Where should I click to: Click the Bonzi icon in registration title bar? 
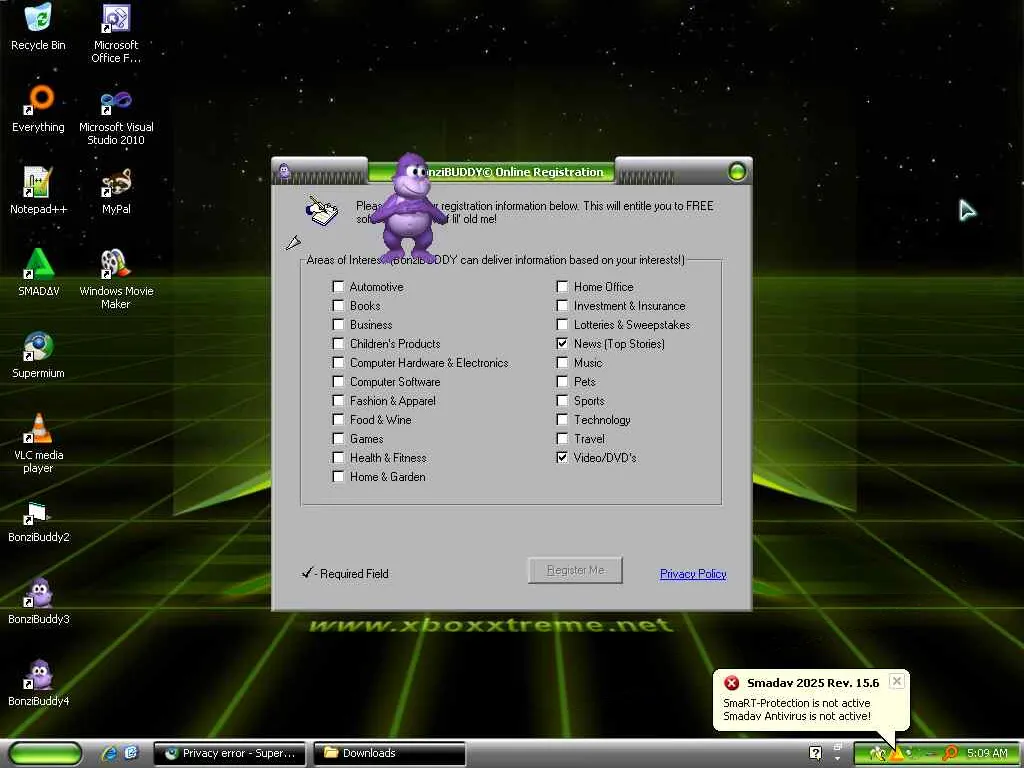click(x=284, y=172)
